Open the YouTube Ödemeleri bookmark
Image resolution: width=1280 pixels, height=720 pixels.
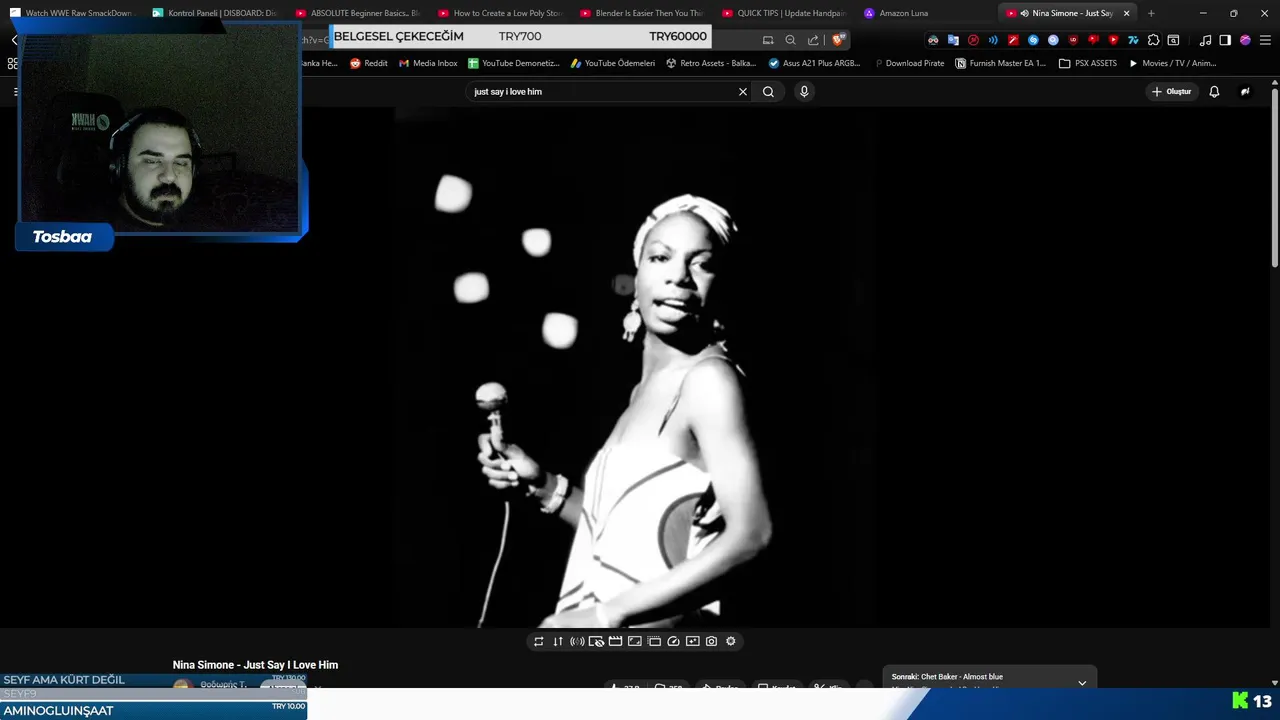[613, 63]
